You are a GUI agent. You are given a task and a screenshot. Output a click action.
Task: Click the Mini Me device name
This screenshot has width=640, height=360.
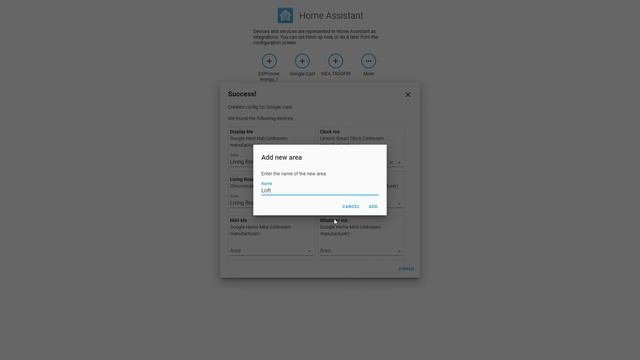[238, 220]
